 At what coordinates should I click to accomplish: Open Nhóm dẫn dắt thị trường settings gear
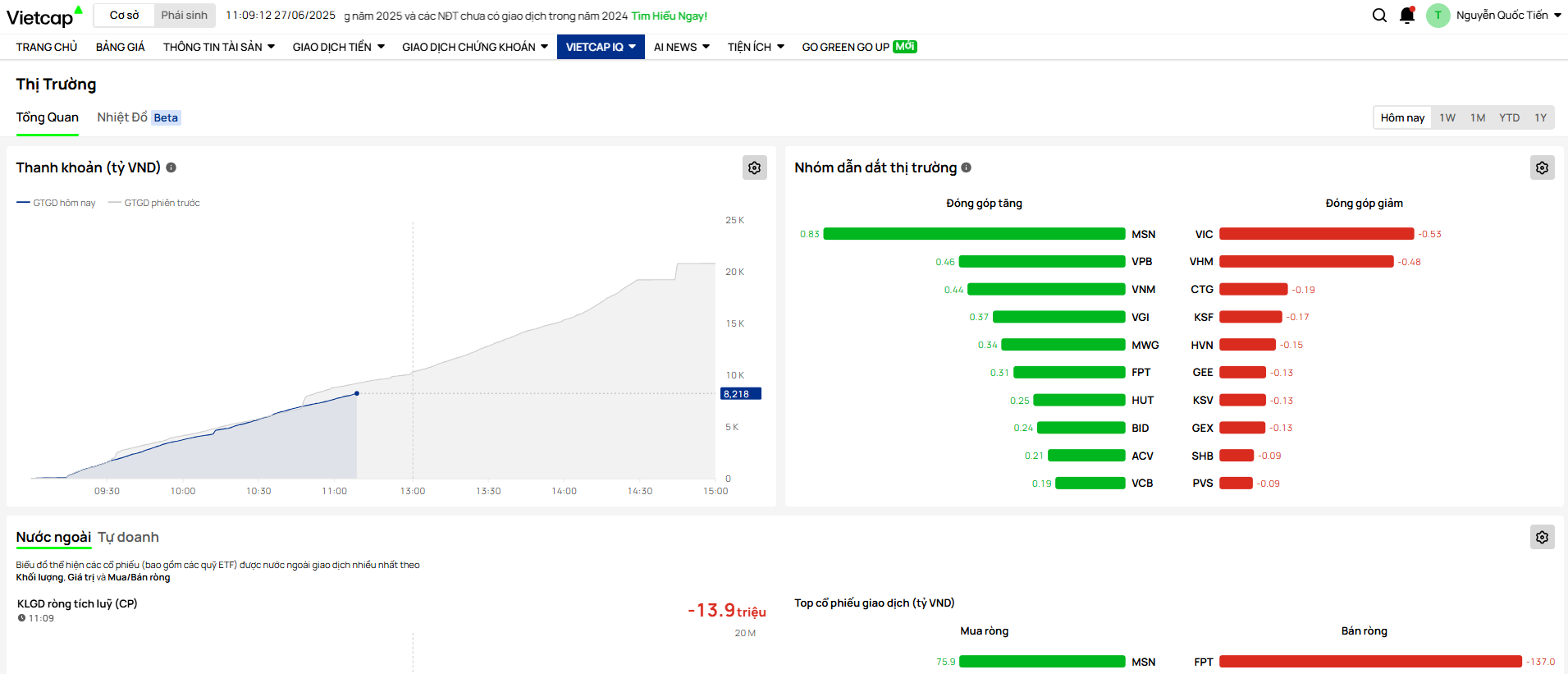coord(1543,167)
